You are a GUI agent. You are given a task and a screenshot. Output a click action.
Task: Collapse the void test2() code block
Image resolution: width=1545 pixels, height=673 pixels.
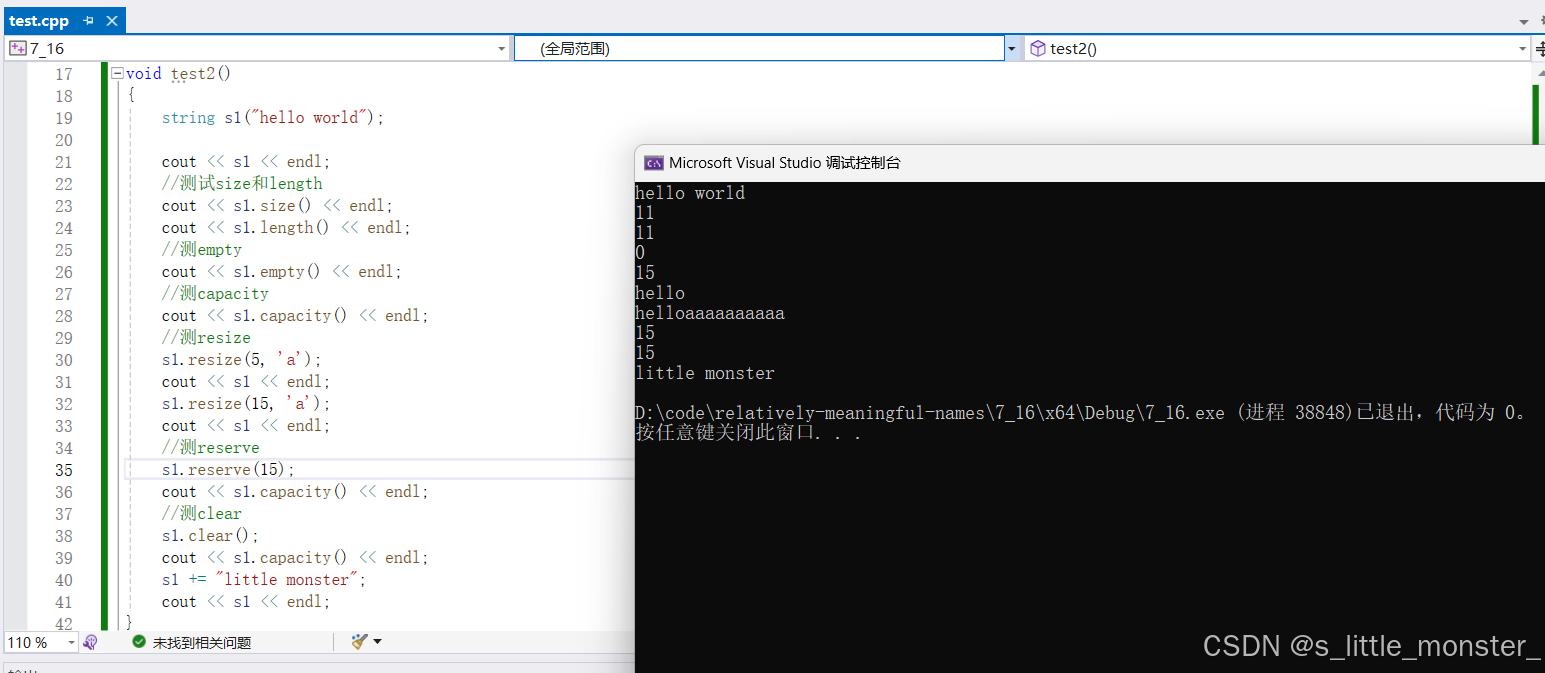tap(117, 73)
